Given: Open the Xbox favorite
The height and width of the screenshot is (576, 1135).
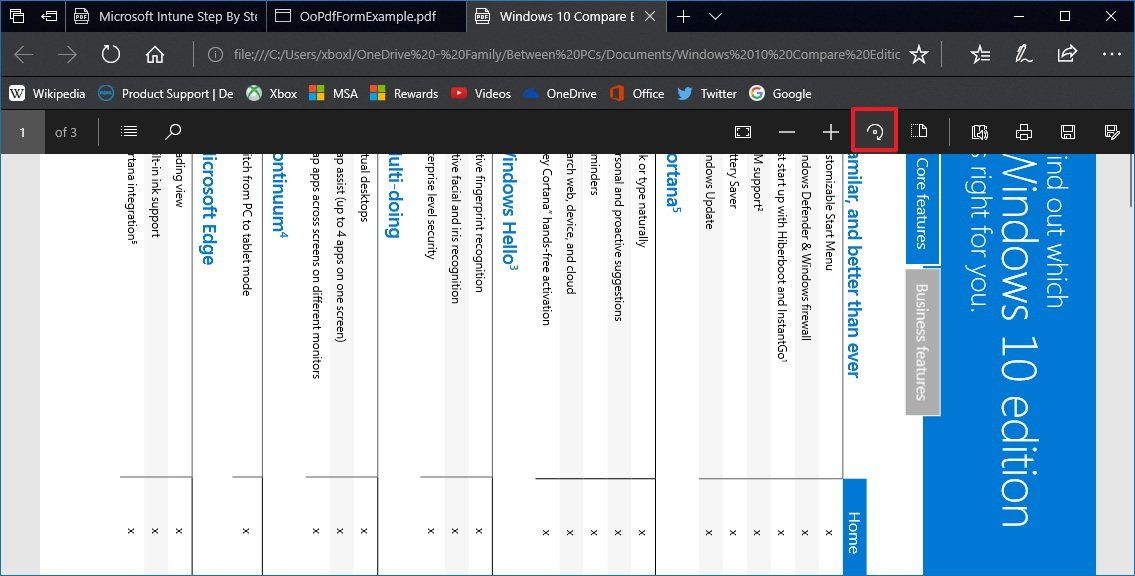Looking at the screenshot, I should [x=271, y=93].
